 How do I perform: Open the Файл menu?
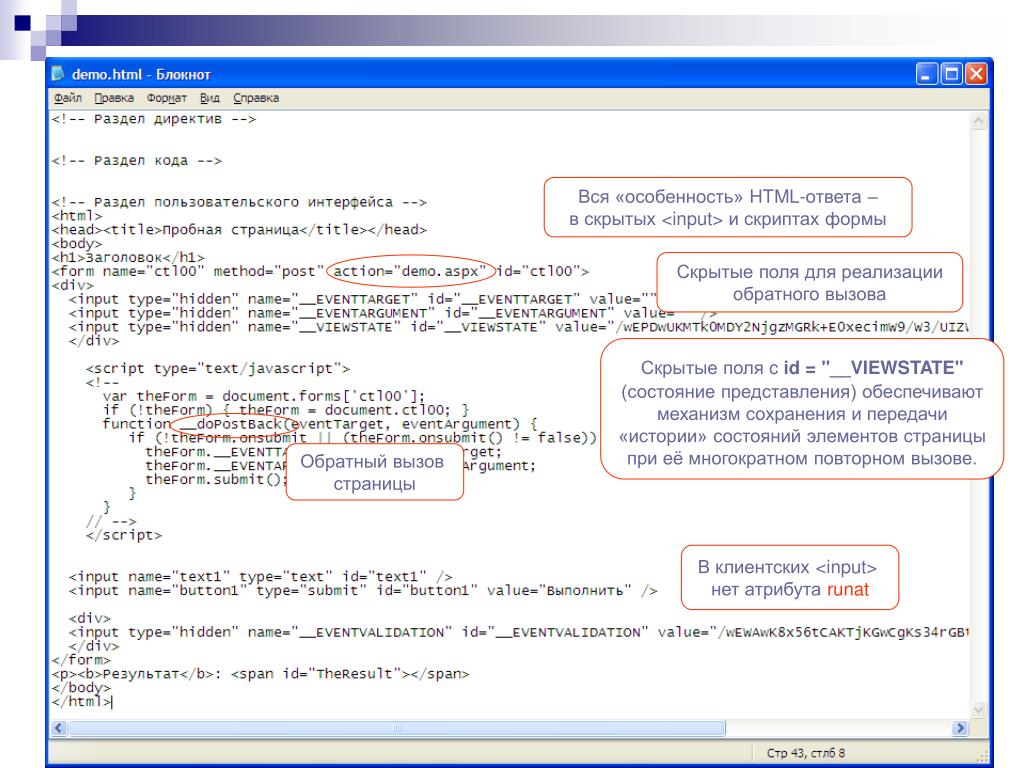(x=68, y=98)
